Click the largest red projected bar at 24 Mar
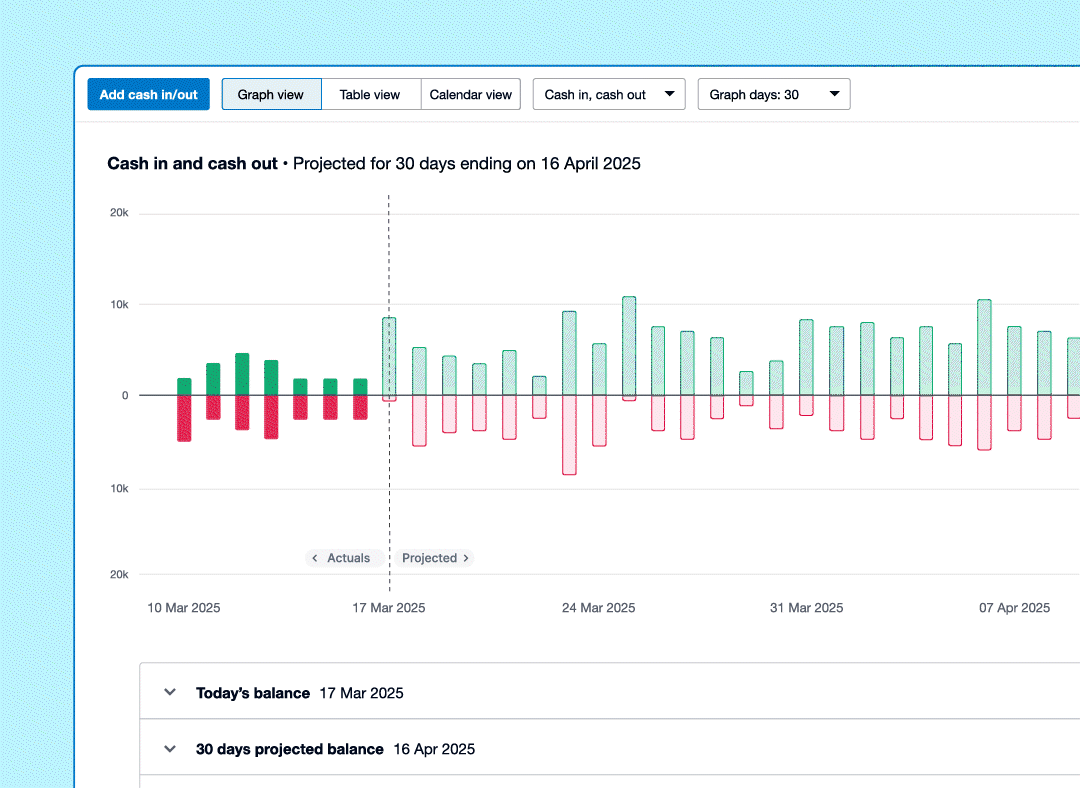The height and width of the screenshot is (788, 1080). pos(569,434)
